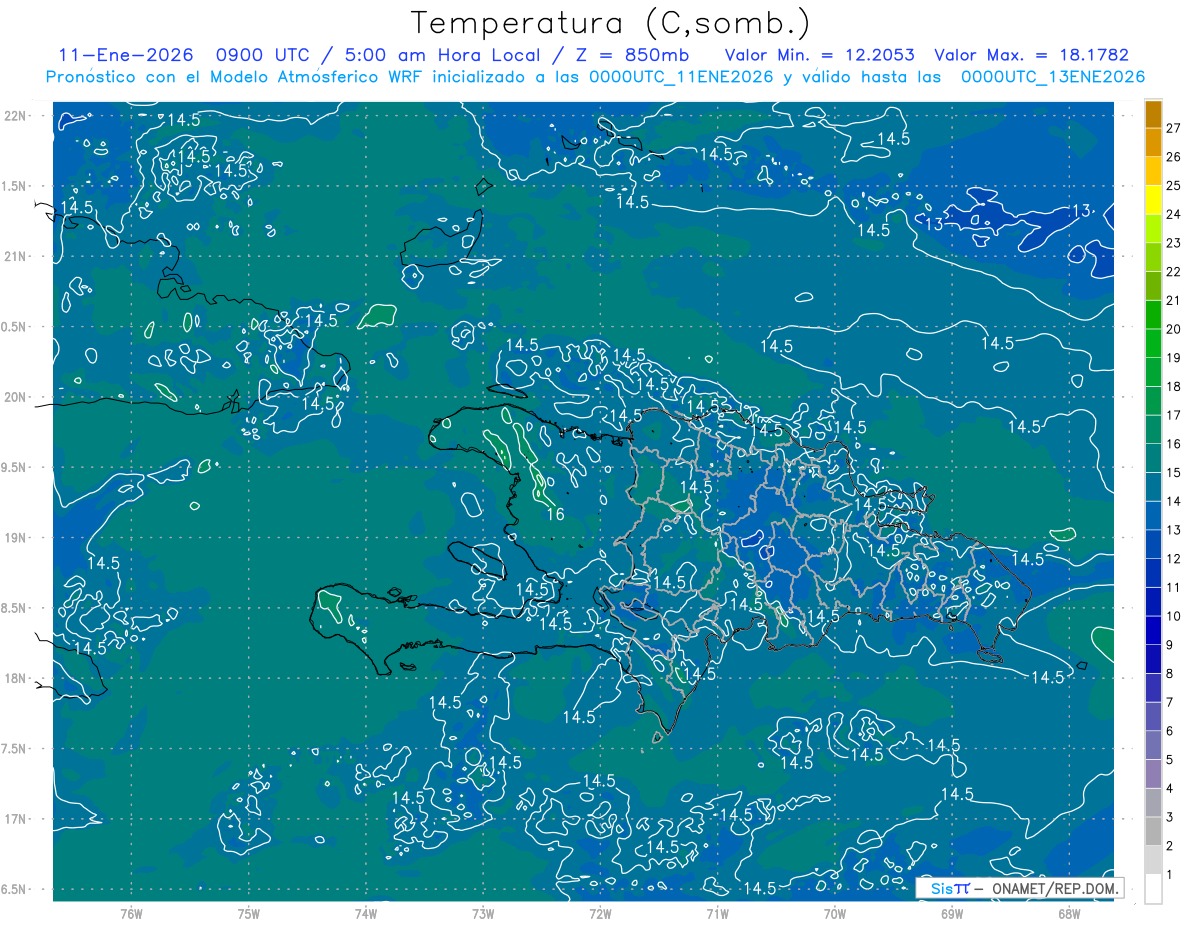This screenshot has width=1200, height=927.
Task: Click the color scale label "11"
Action: click(x=1174, y=587)
